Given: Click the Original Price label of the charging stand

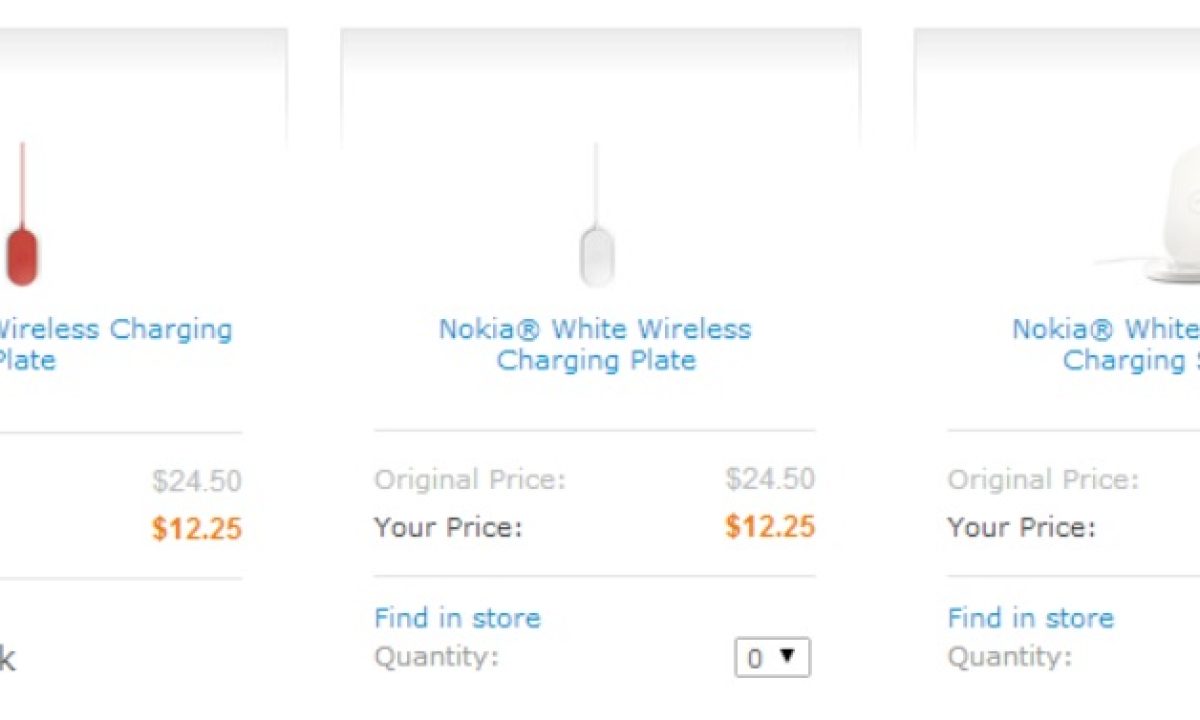Looking at the screenshot, I should 1043,480.
